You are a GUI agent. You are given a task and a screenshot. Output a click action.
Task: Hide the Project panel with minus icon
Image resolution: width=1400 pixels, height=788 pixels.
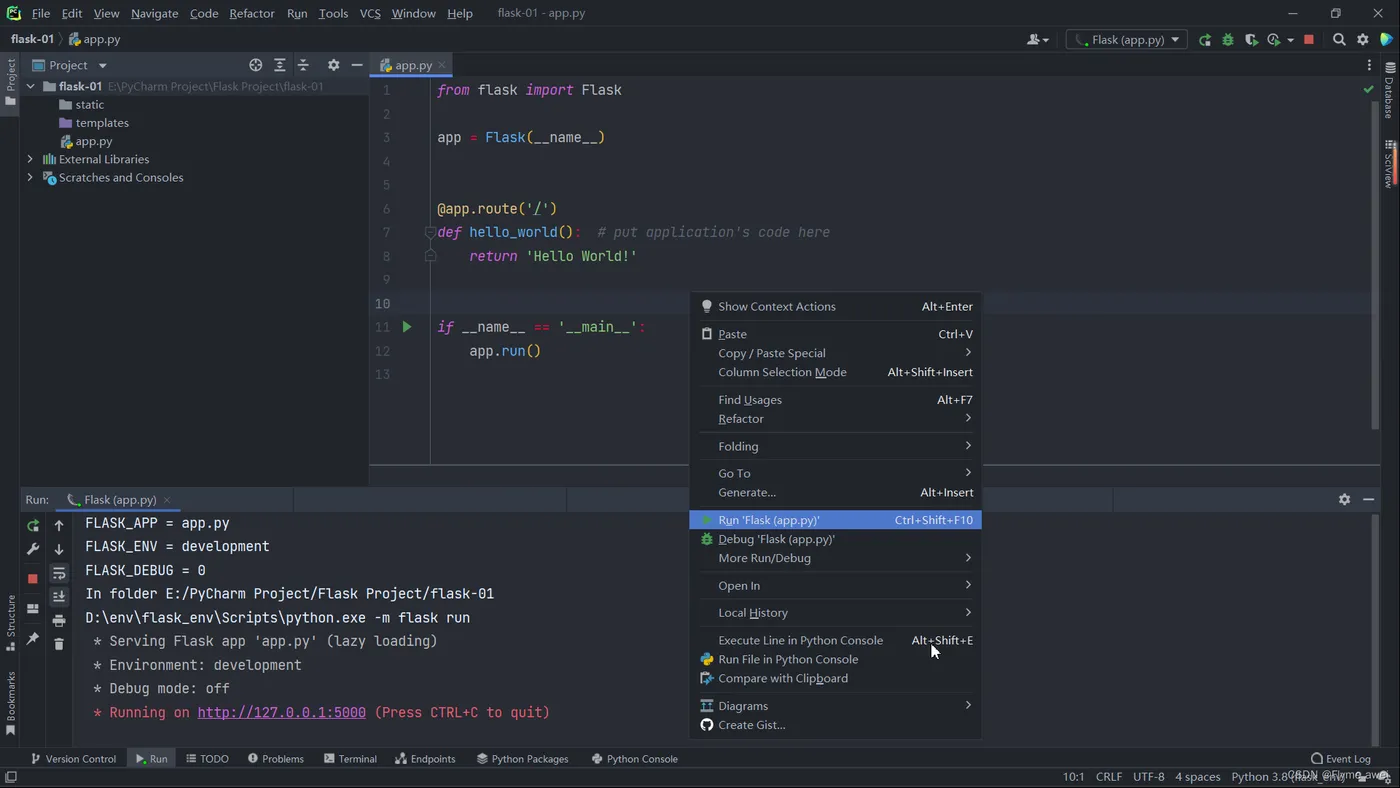coord(357,65)
